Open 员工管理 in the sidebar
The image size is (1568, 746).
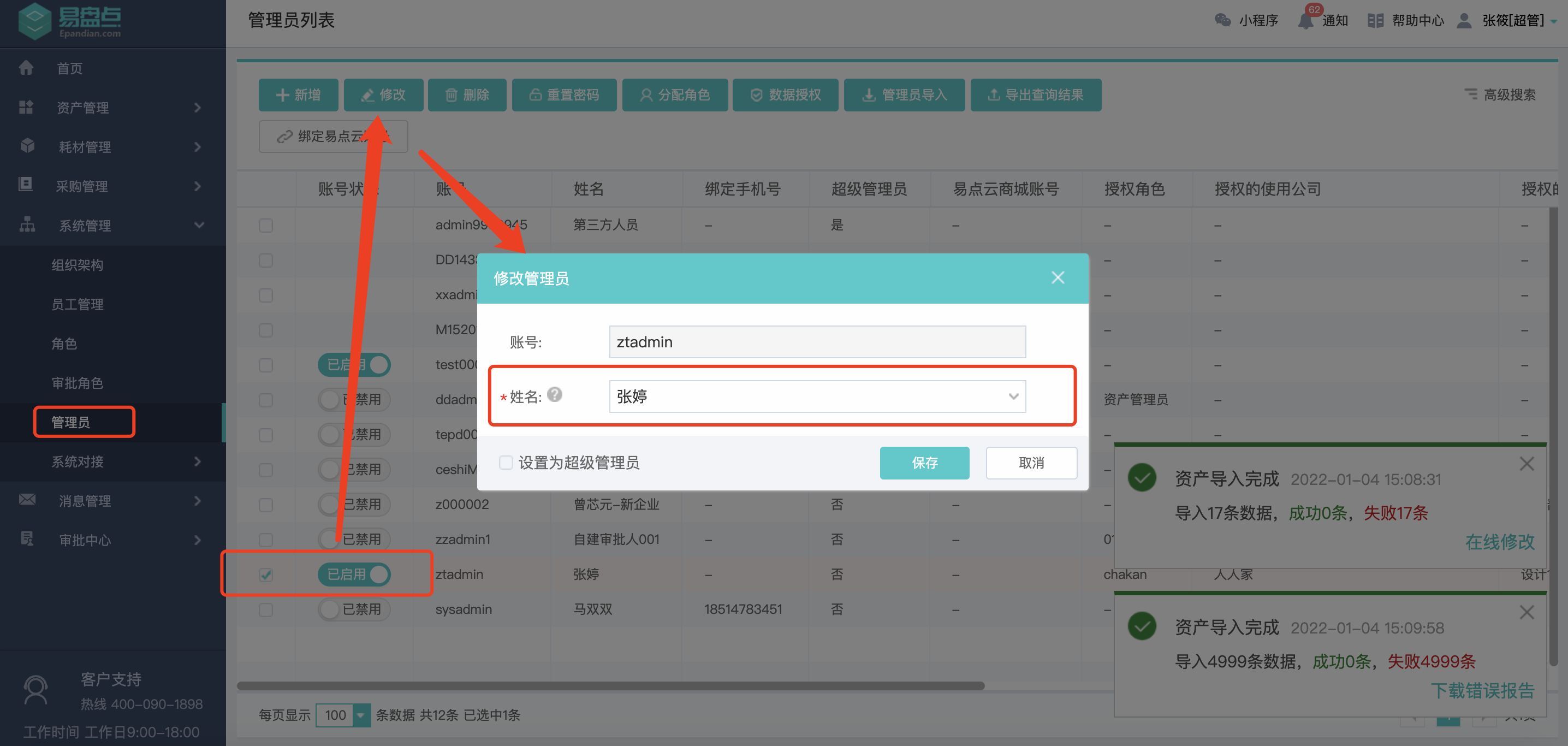tap(78, 304)
